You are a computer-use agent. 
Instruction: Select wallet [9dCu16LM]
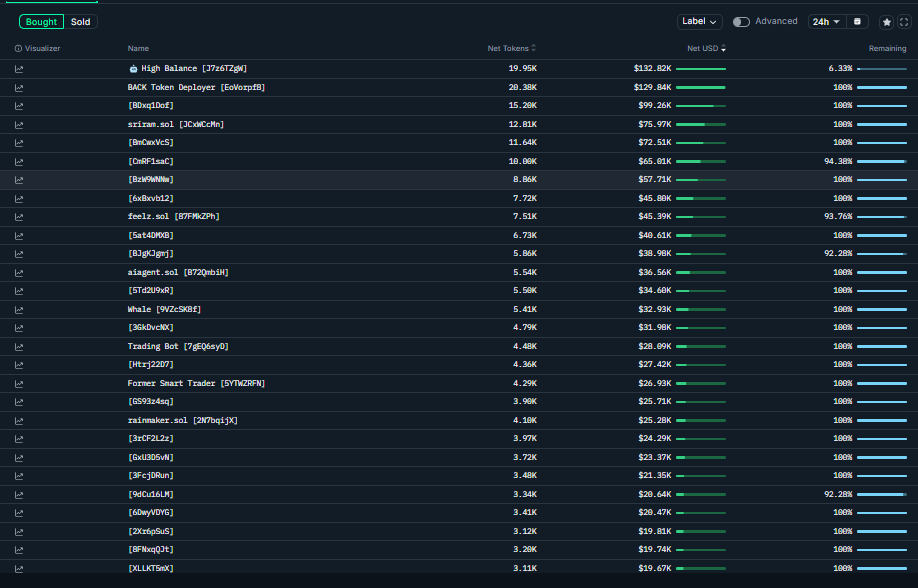tap(150, 494)
